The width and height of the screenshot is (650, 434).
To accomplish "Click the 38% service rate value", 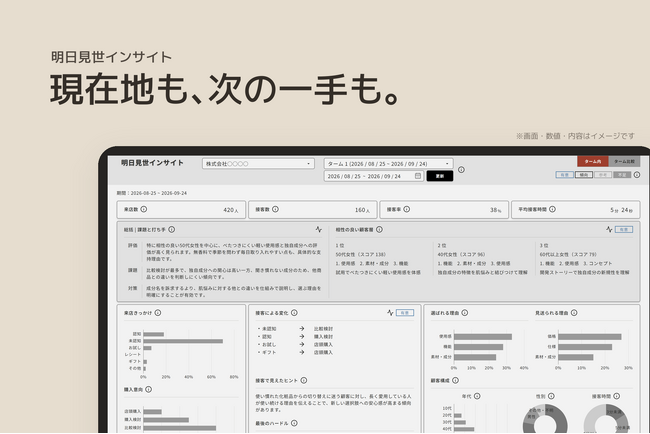I will pyautogui.click(x=496, y=210).
